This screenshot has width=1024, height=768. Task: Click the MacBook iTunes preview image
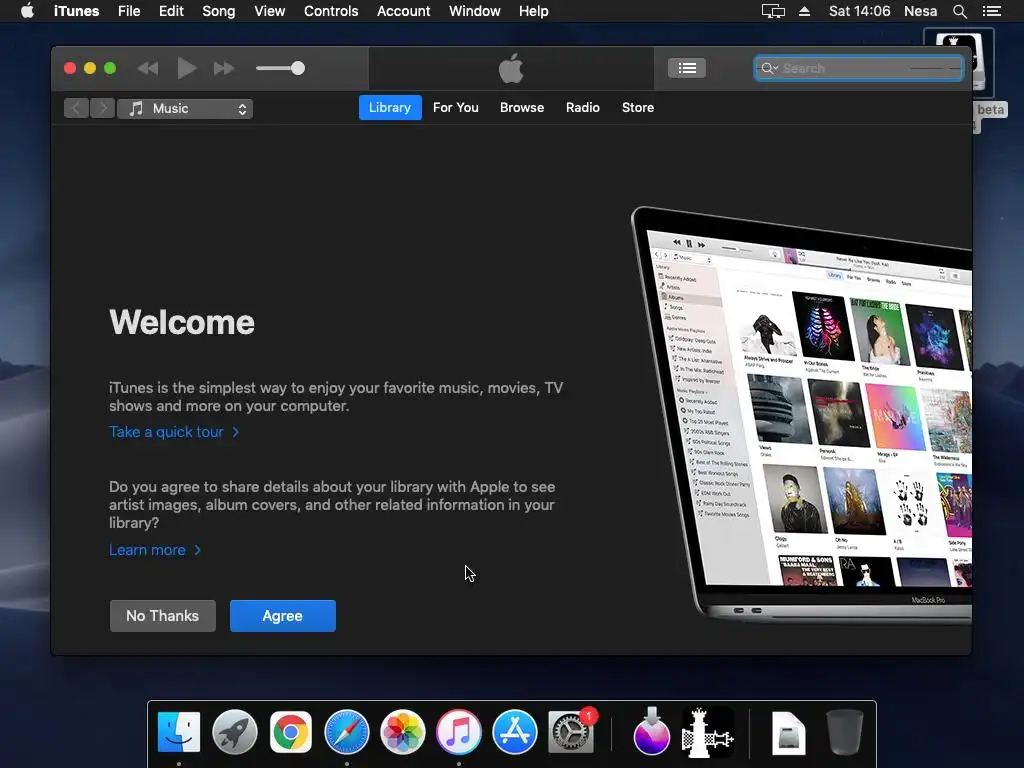[801, 415]
